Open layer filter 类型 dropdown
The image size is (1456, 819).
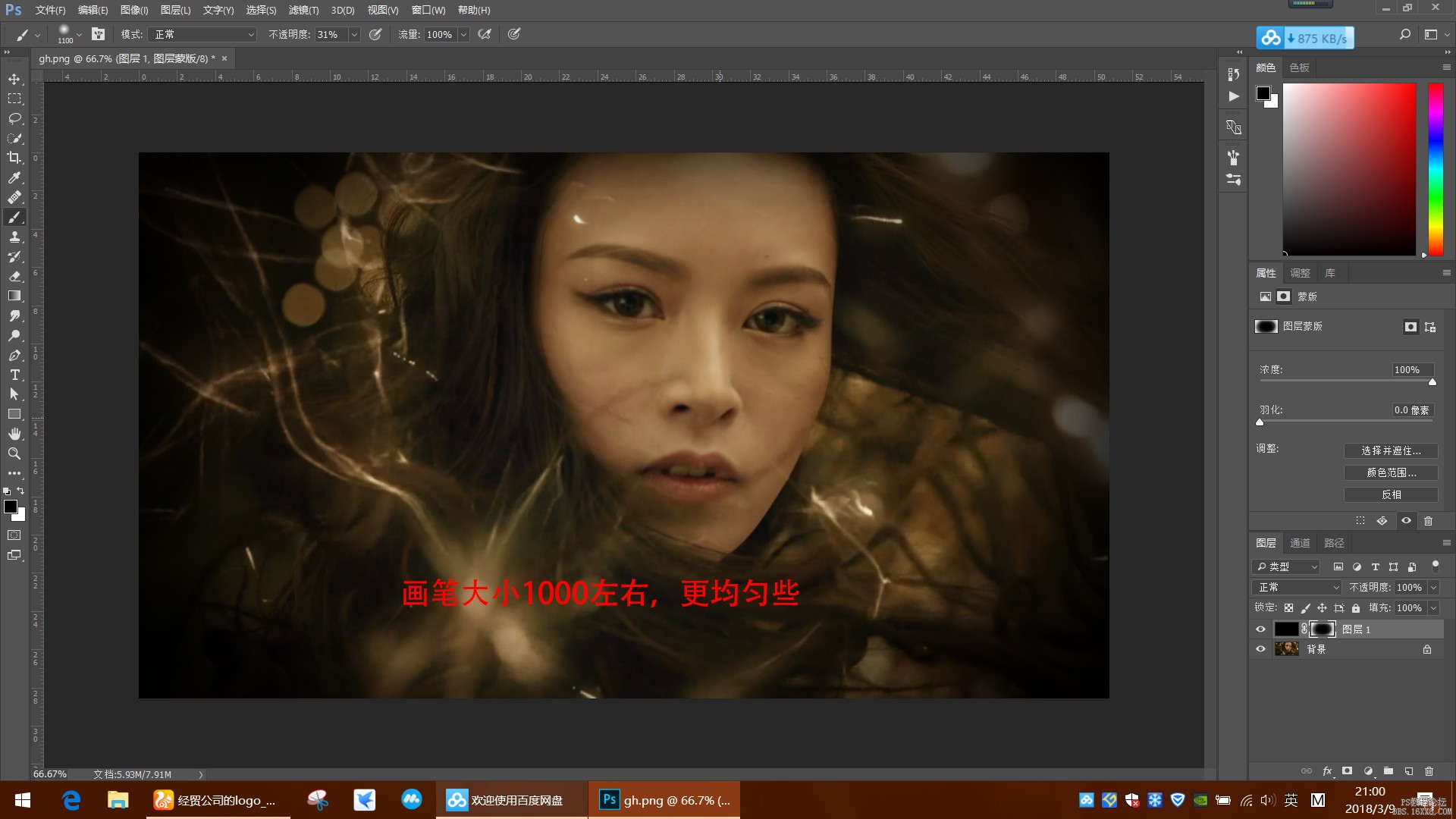[x=1287, y=566]
